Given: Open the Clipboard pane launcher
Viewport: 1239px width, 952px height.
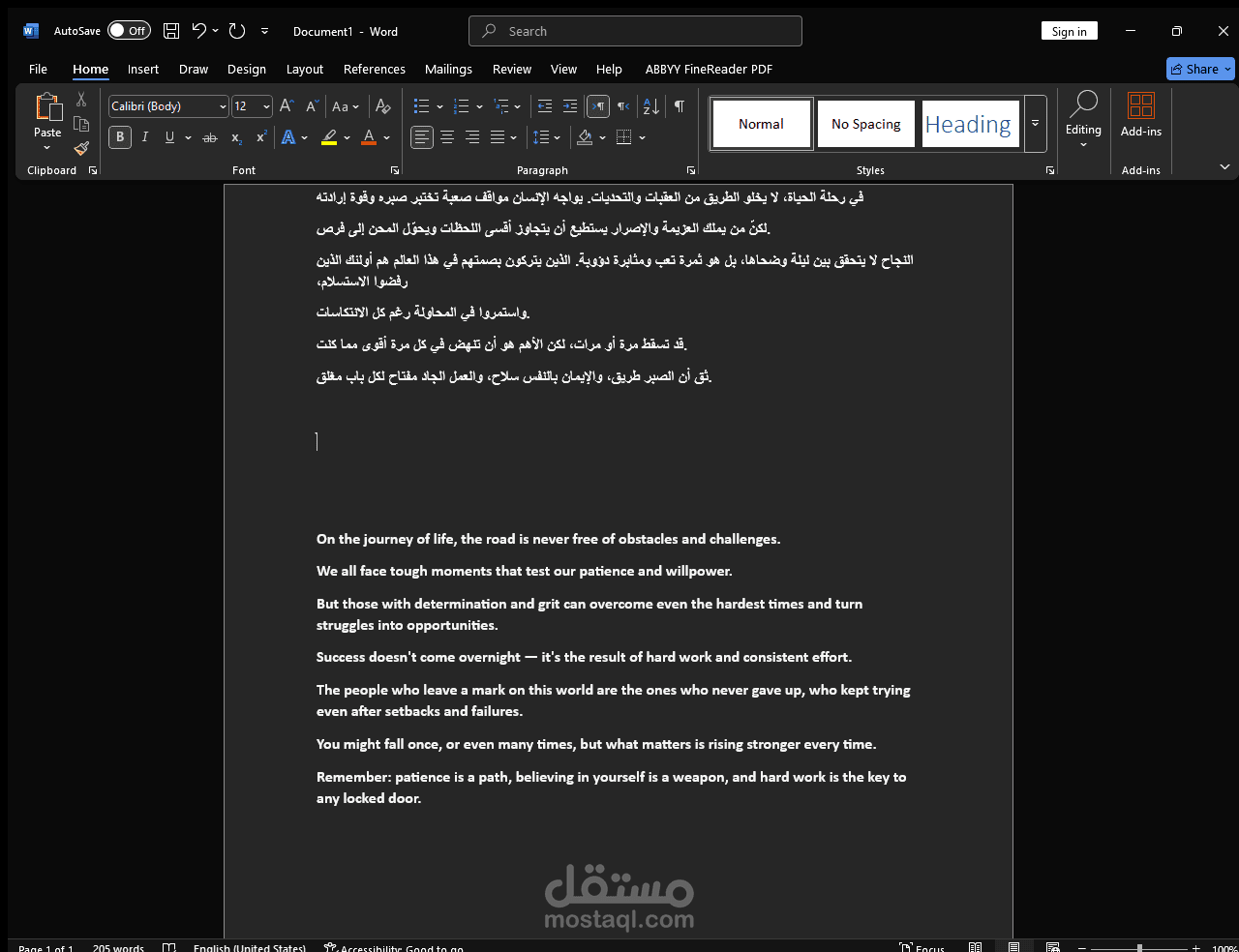Looking at the screenshot, I should pyautogui.click(x=93, y=170).
